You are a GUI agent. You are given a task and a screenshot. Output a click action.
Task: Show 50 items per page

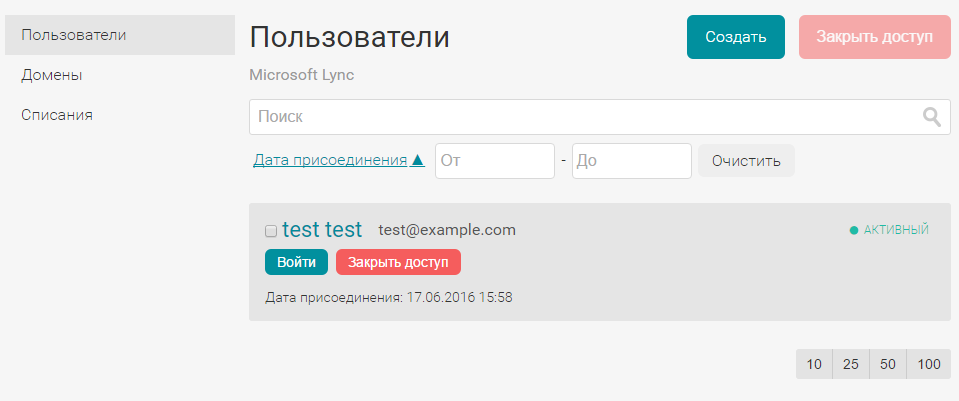pos(888,365)
